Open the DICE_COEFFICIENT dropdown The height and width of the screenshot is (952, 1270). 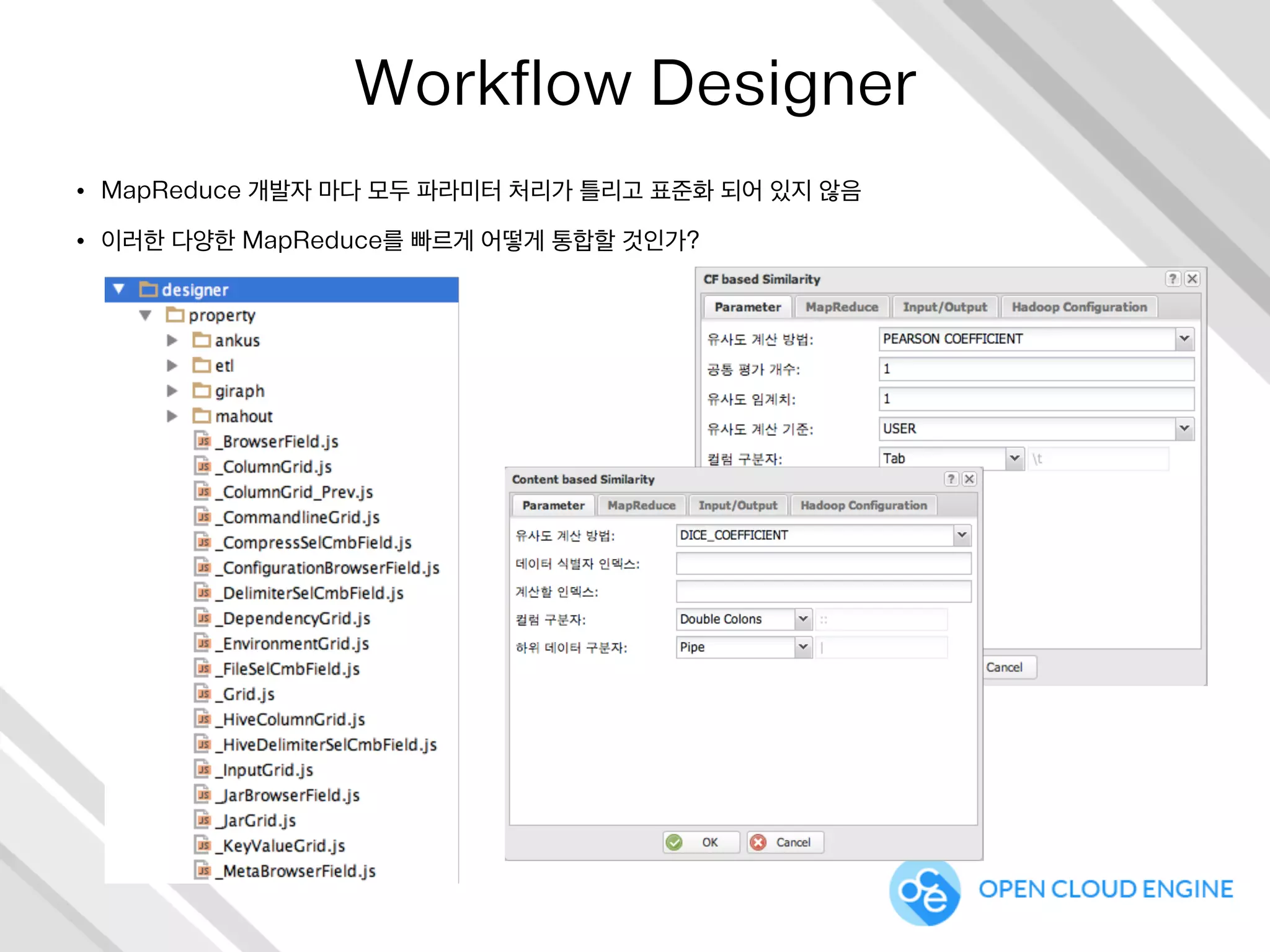(x=962, y=535)
